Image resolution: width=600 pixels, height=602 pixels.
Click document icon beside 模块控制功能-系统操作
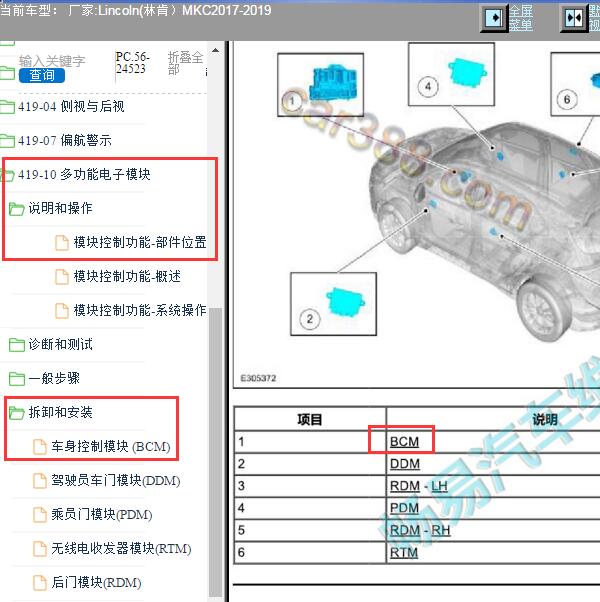click(x=62, y=311)
